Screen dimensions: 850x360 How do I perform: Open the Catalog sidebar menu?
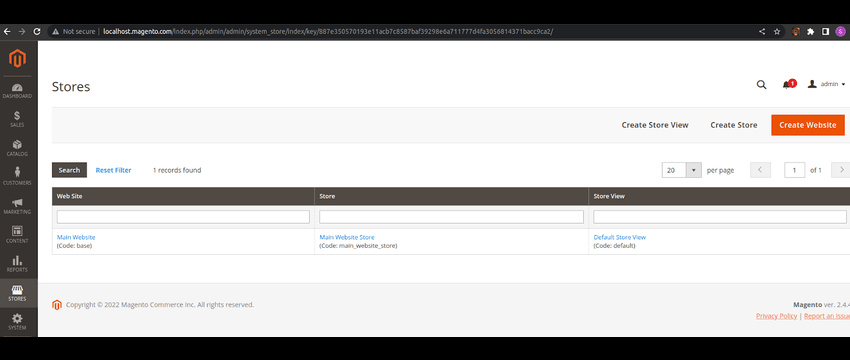tap(17, 148)
